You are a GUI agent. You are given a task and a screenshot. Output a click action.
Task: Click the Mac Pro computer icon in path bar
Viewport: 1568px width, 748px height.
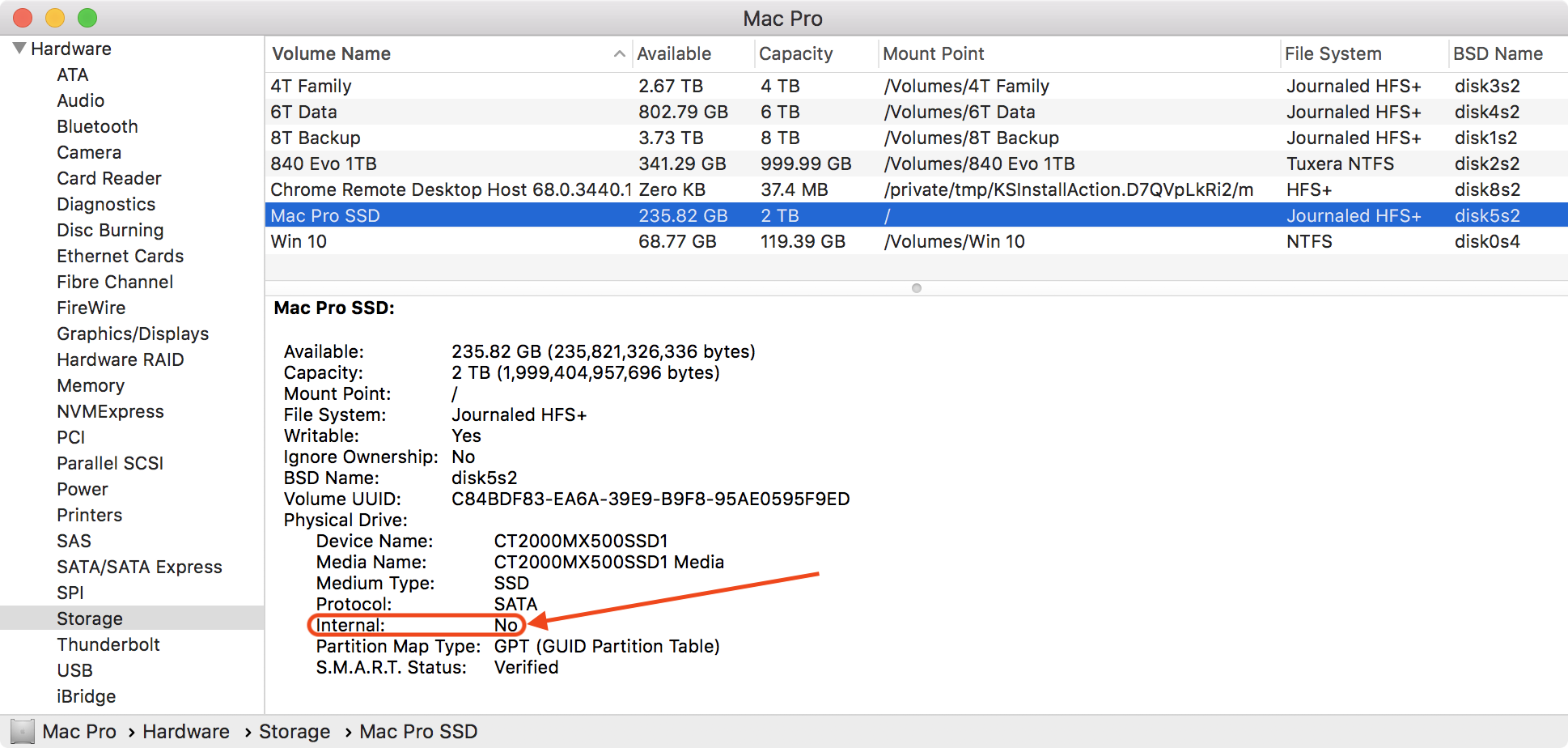click(x=23, y=732)
